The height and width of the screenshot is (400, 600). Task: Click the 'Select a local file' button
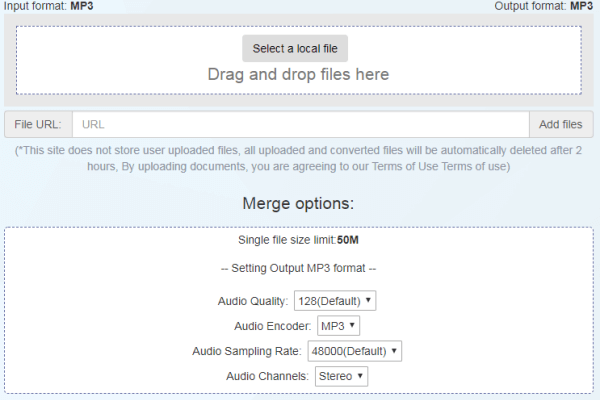tap(295, 49)
